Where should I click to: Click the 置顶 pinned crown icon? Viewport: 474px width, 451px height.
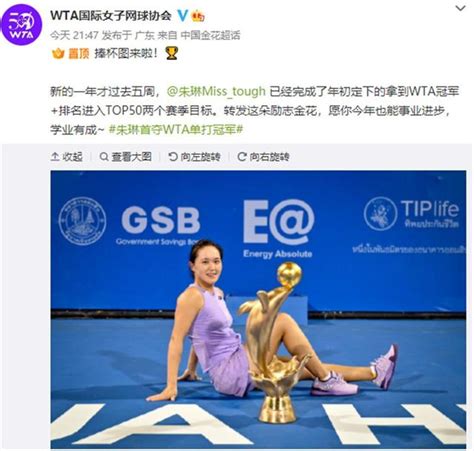pyautogui.click(x=58, y=53)
